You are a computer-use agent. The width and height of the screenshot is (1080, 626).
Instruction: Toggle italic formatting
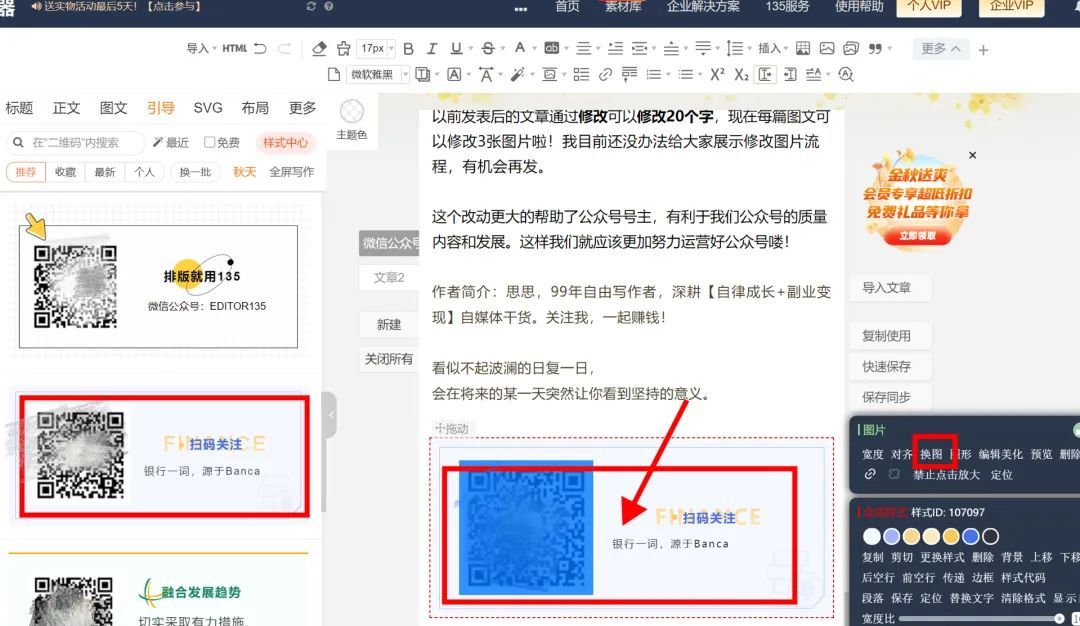click(432, 48)
